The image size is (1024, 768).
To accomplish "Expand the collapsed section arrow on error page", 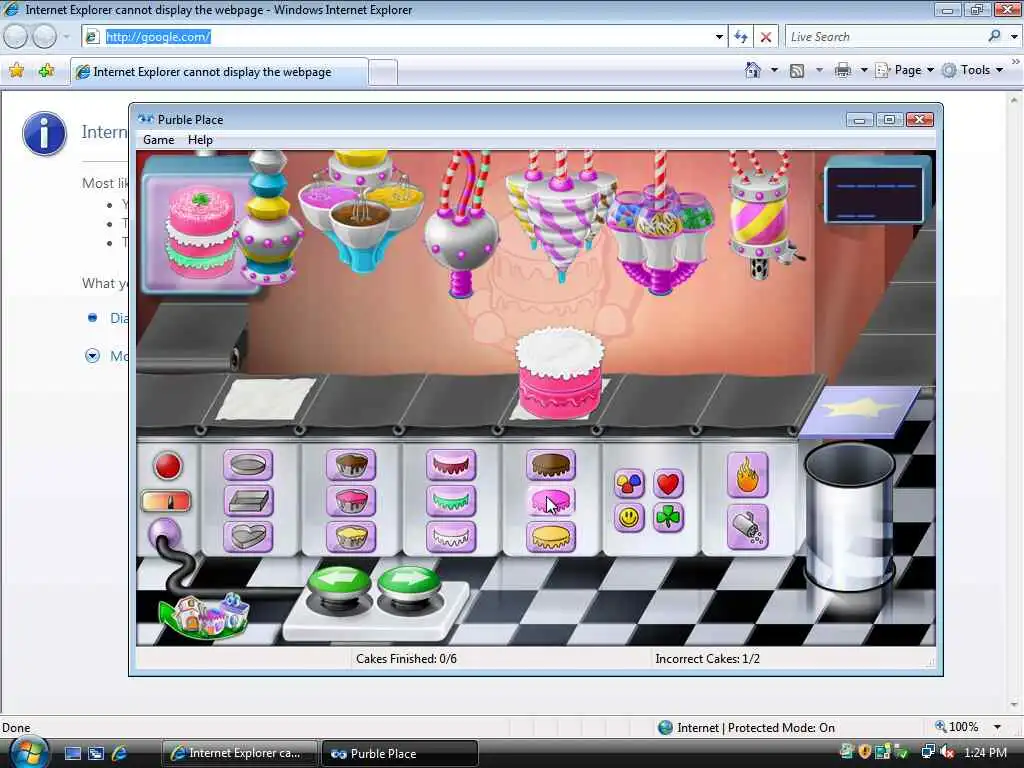I will pyautogui.click(x=93, y=356).
